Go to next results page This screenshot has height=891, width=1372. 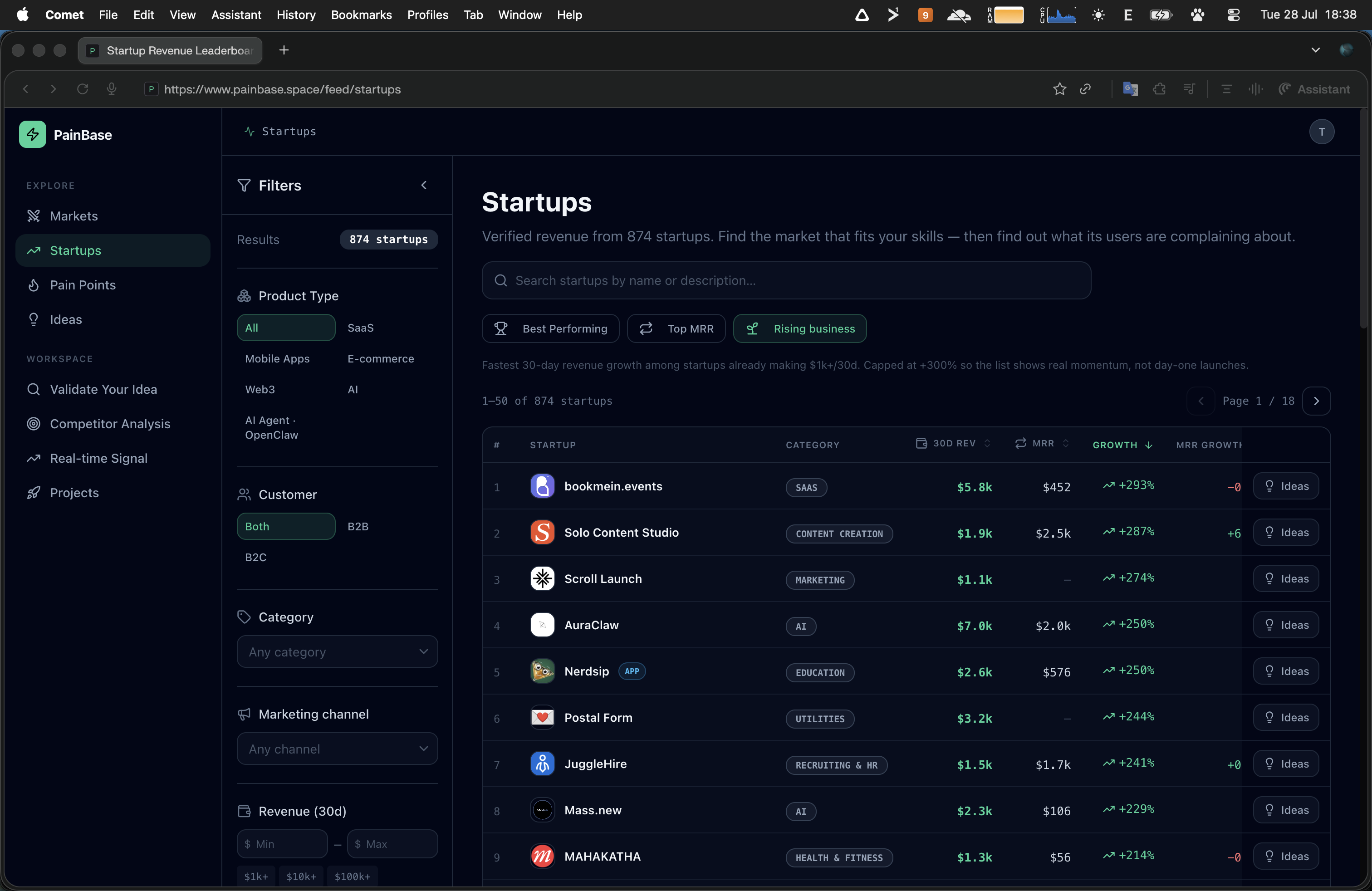point(1316,401)
